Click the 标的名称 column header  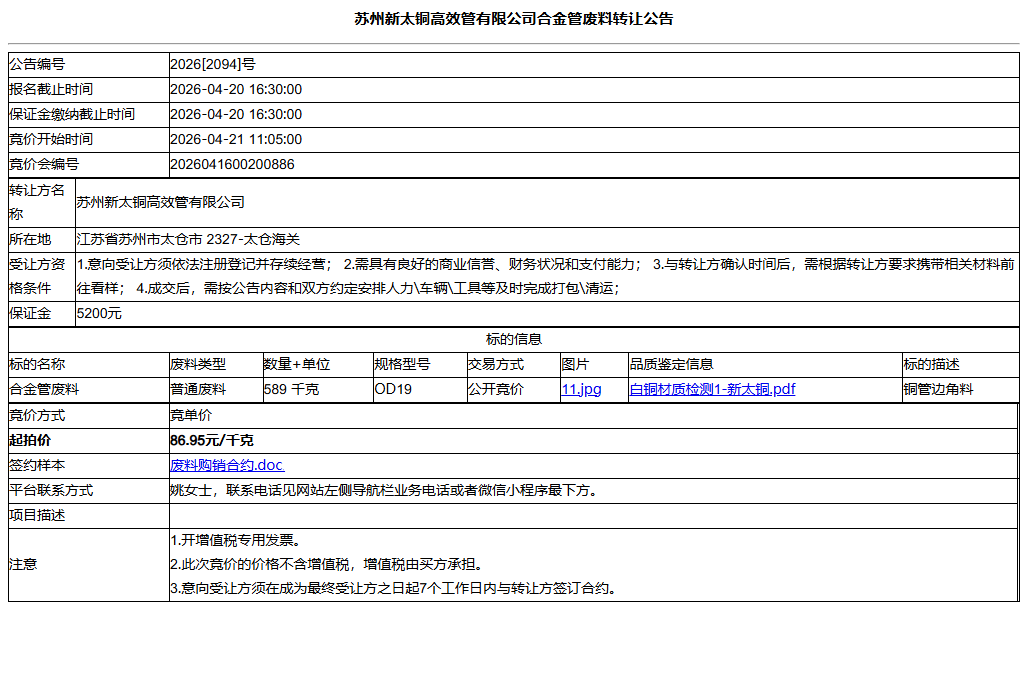coord(37,365)
